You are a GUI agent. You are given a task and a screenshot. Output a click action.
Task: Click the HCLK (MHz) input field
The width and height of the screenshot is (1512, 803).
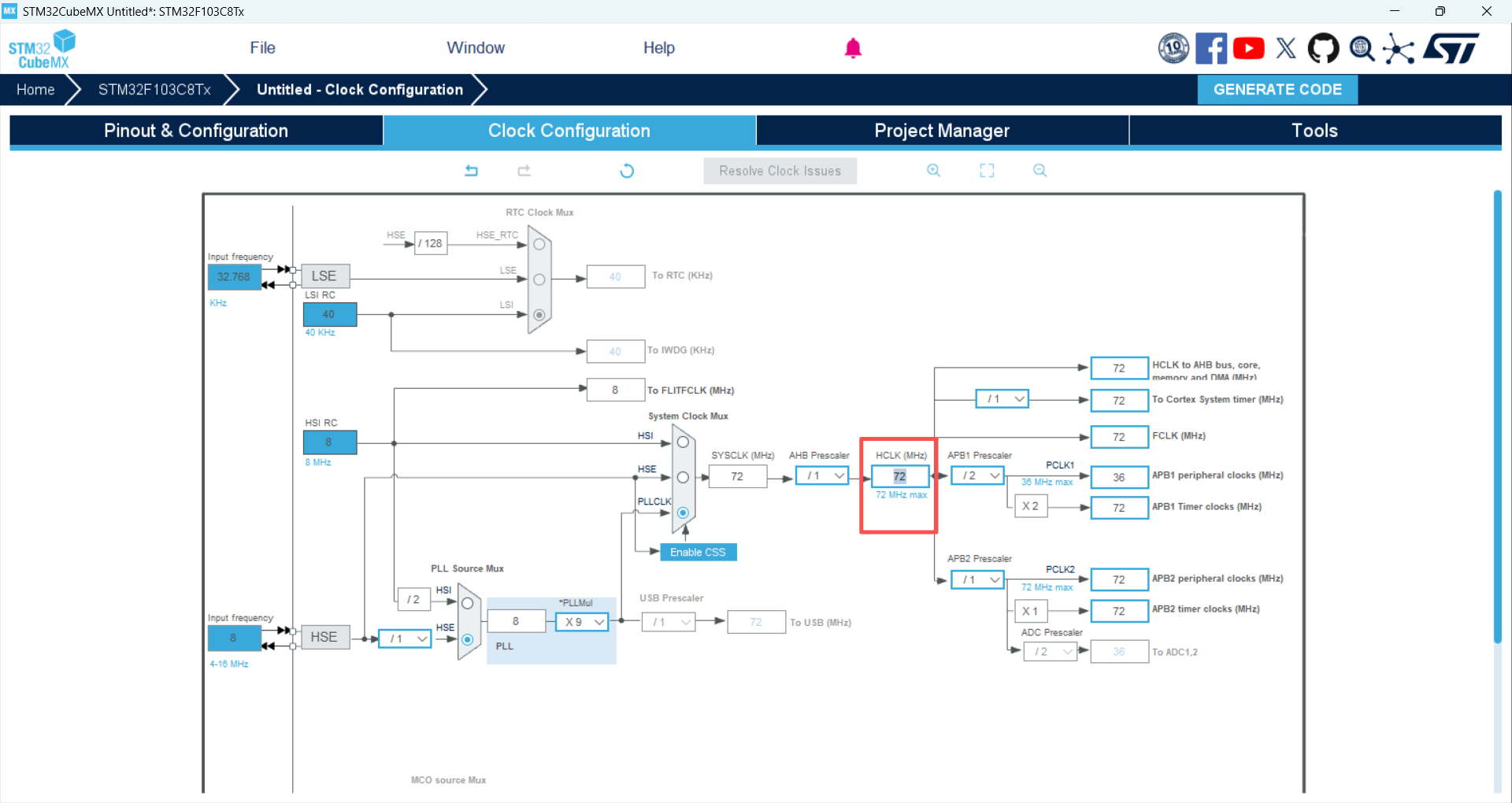point(900,476)
